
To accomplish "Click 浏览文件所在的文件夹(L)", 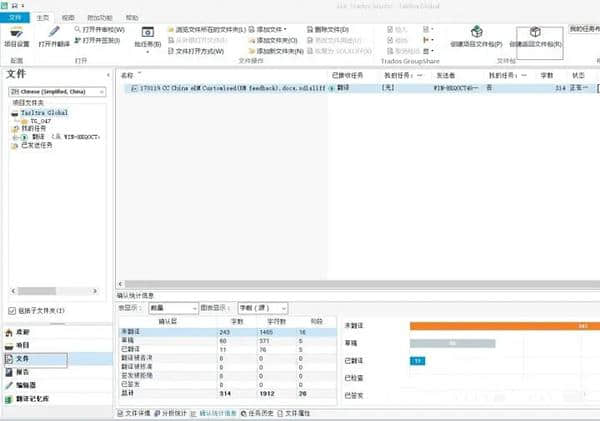I will (207, 29).
